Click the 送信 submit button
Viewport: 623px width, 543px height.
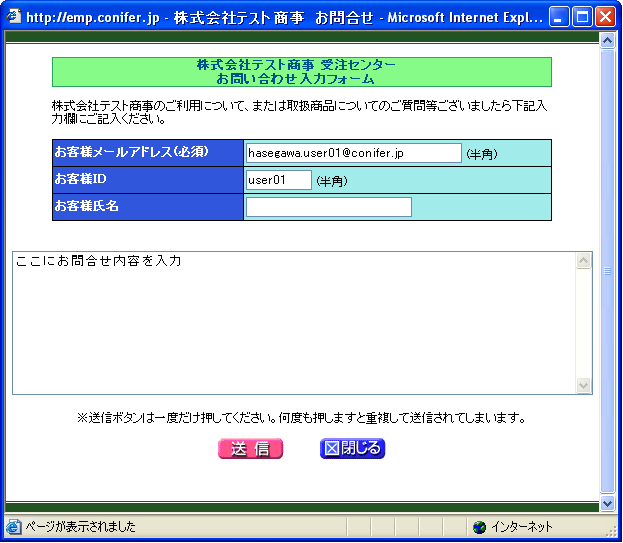pyautogui.click(x=250, y=448)
